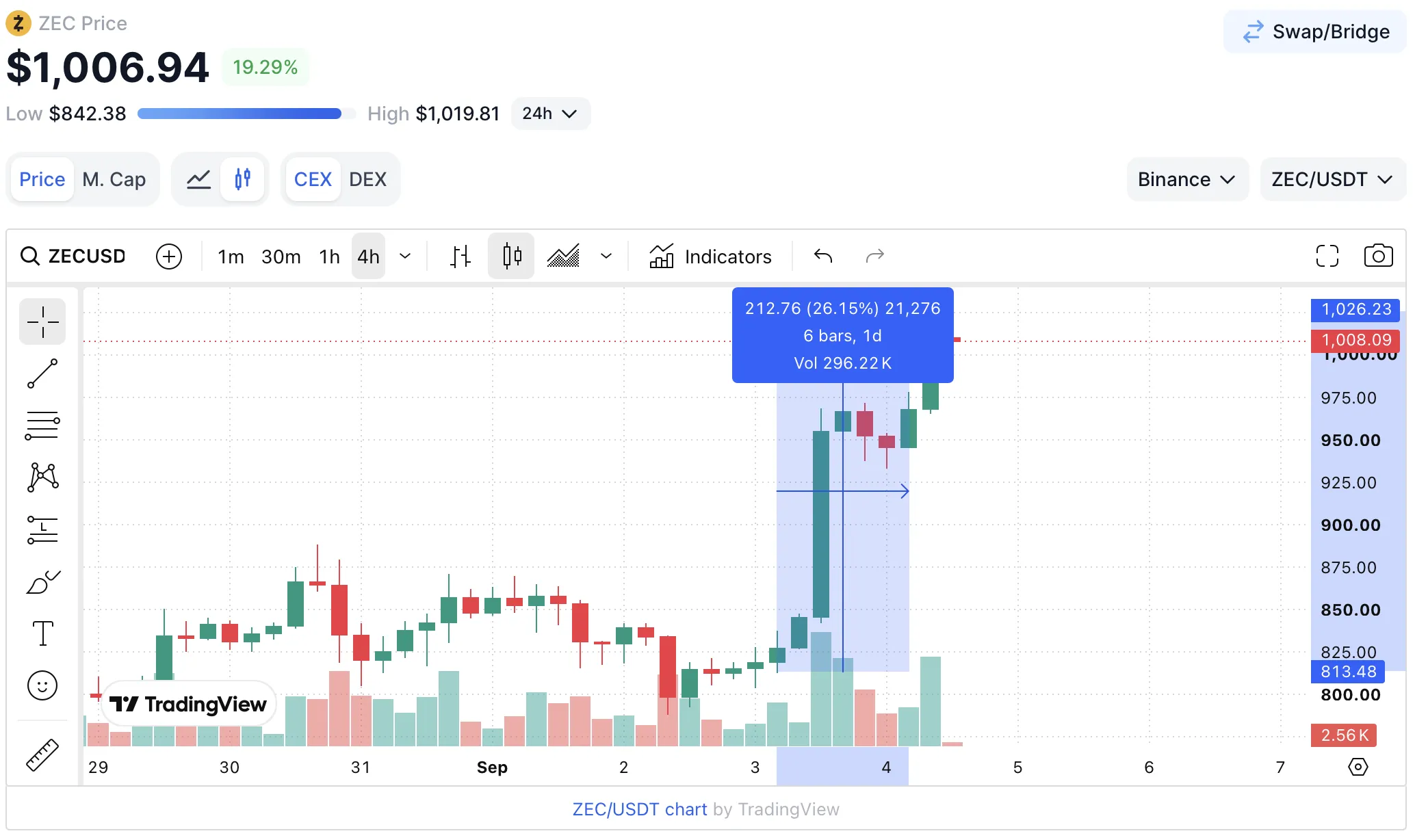Click the 813.48 price axis label
The image size is (1415, 840).
click(x=1348, y=672)
